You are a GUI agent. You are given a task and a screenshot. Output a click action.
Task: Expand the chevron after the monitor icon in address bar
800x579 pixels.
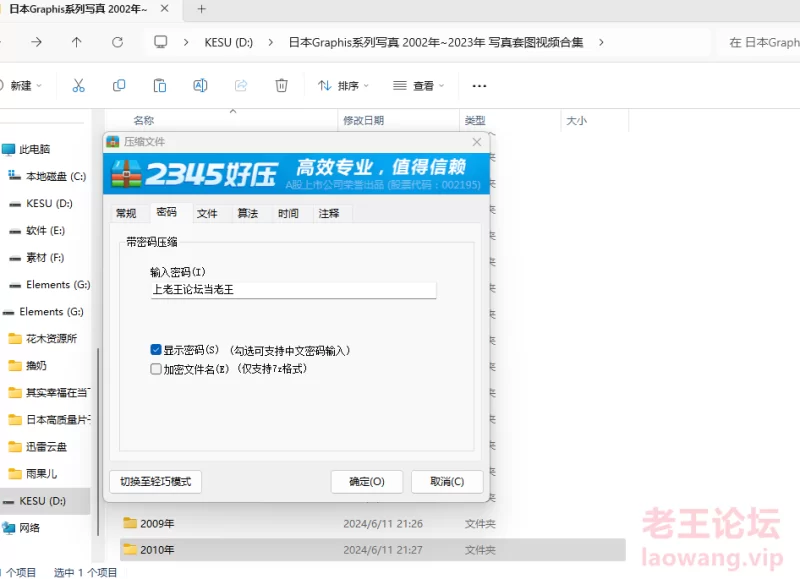186,42
